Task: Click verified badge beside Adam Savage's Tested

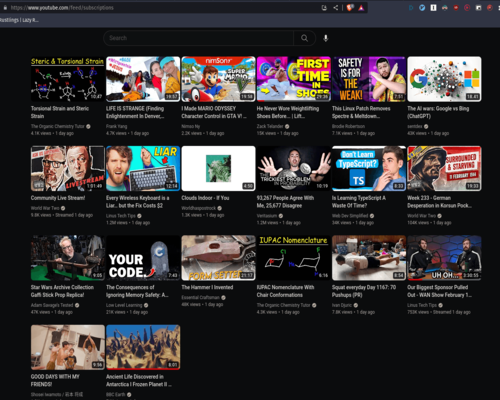Action: tap(77, 305)
